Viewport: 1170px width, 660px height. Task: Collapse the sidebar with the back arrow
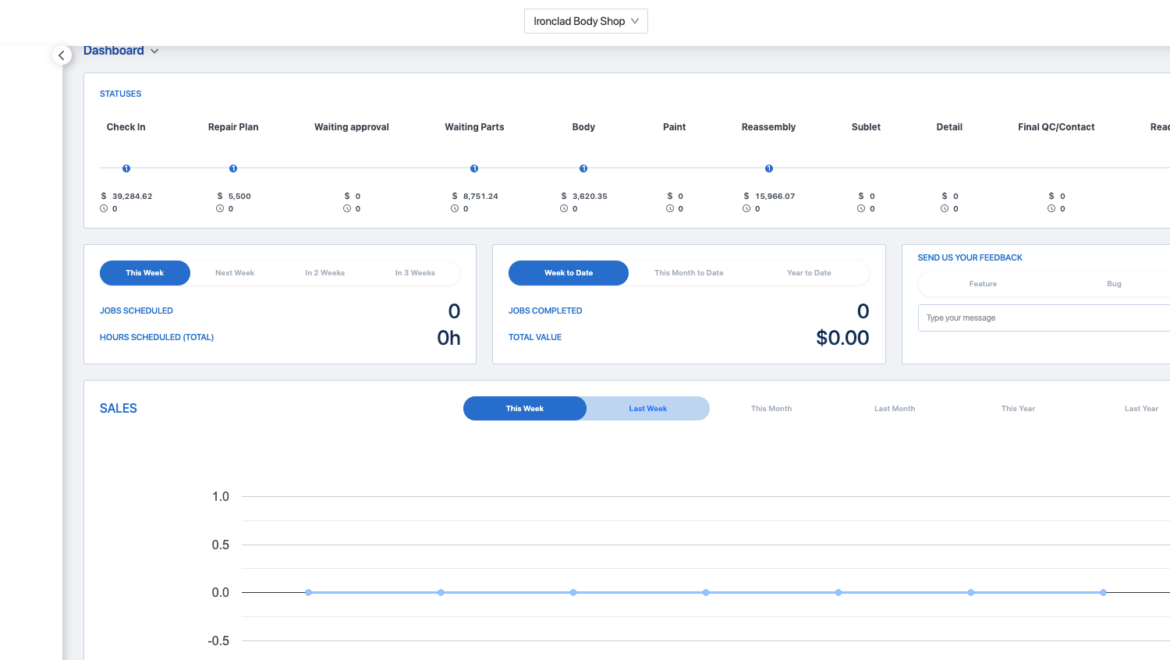click(x=62, y=55)
